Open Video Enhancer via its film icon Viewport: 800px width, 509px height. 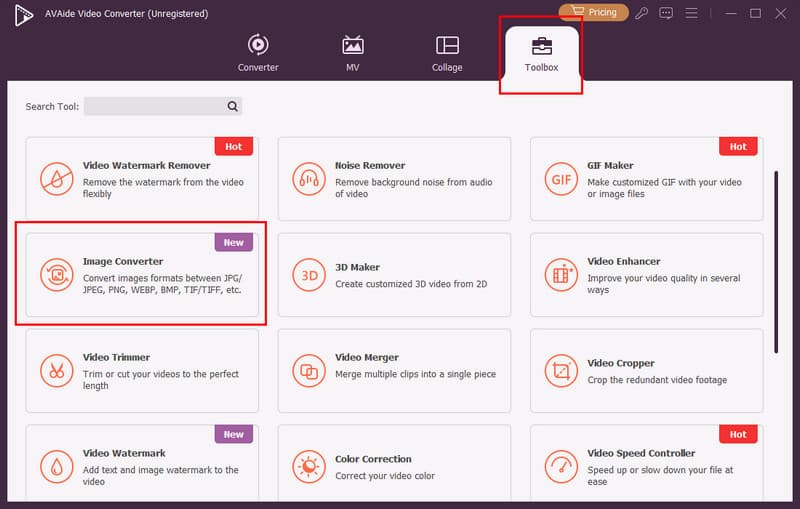561,275
